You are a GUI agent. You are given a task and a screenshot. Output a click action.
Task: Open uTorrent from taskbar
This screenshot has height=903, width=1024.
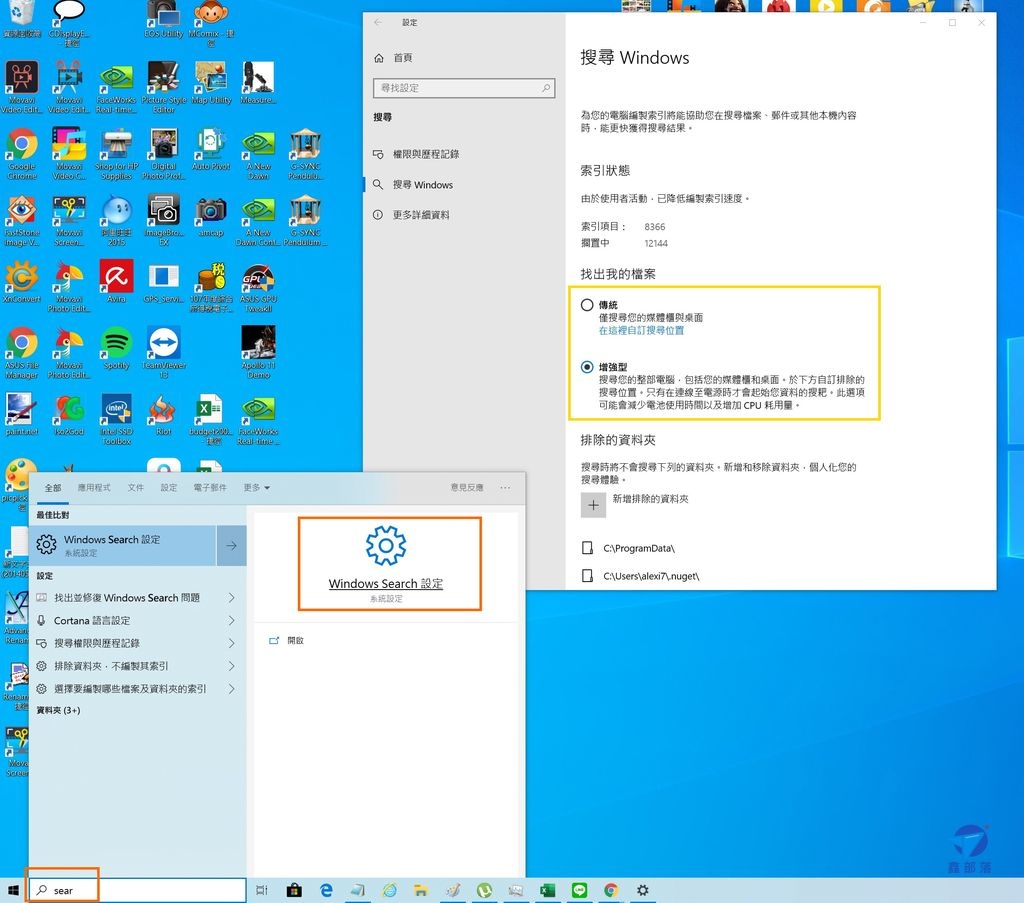[484, 890]
